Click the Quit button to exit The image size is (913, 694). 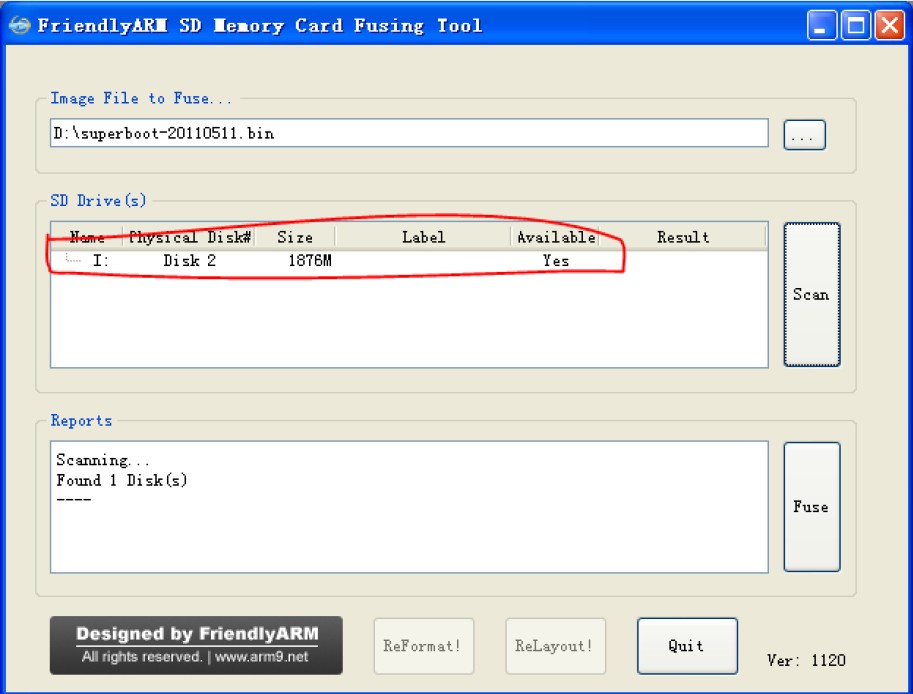pos(686,645)
